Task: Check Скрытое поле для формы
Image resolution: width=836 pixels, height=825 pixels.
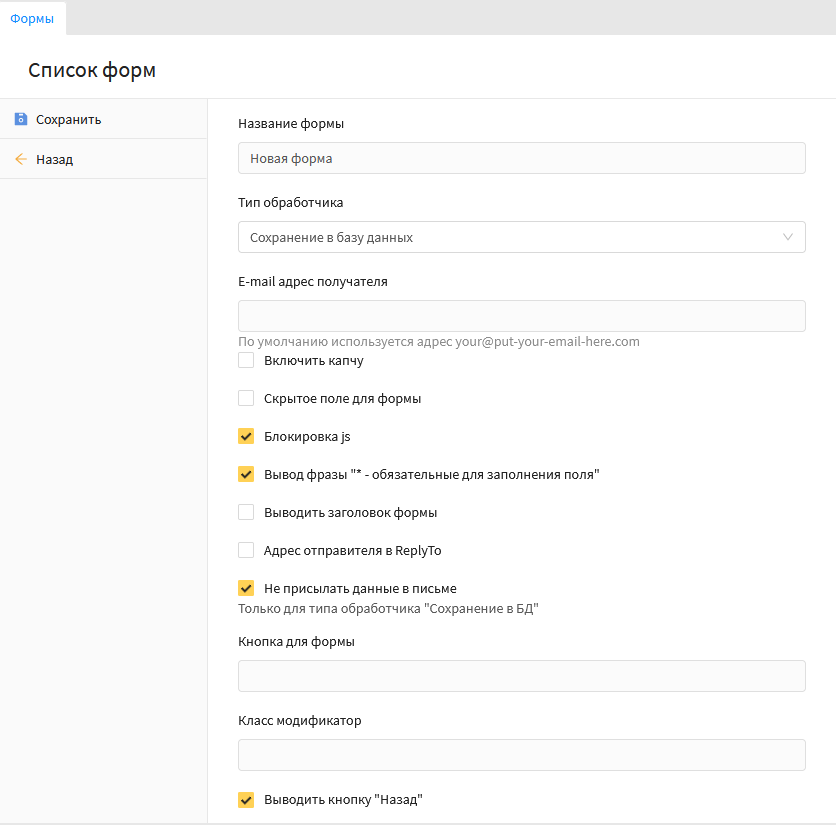Action: click(246, 398)
